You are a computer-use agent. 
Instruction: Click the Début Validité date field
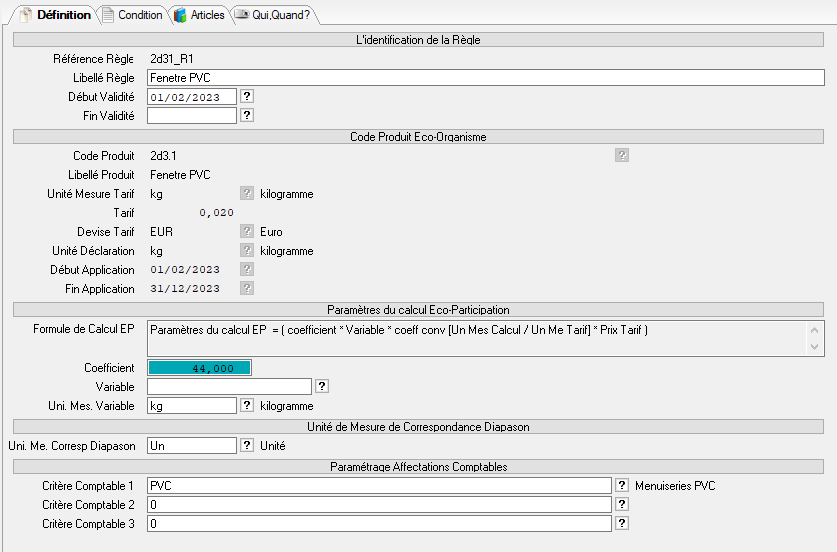pyautogui.click(x=191, y=97)
